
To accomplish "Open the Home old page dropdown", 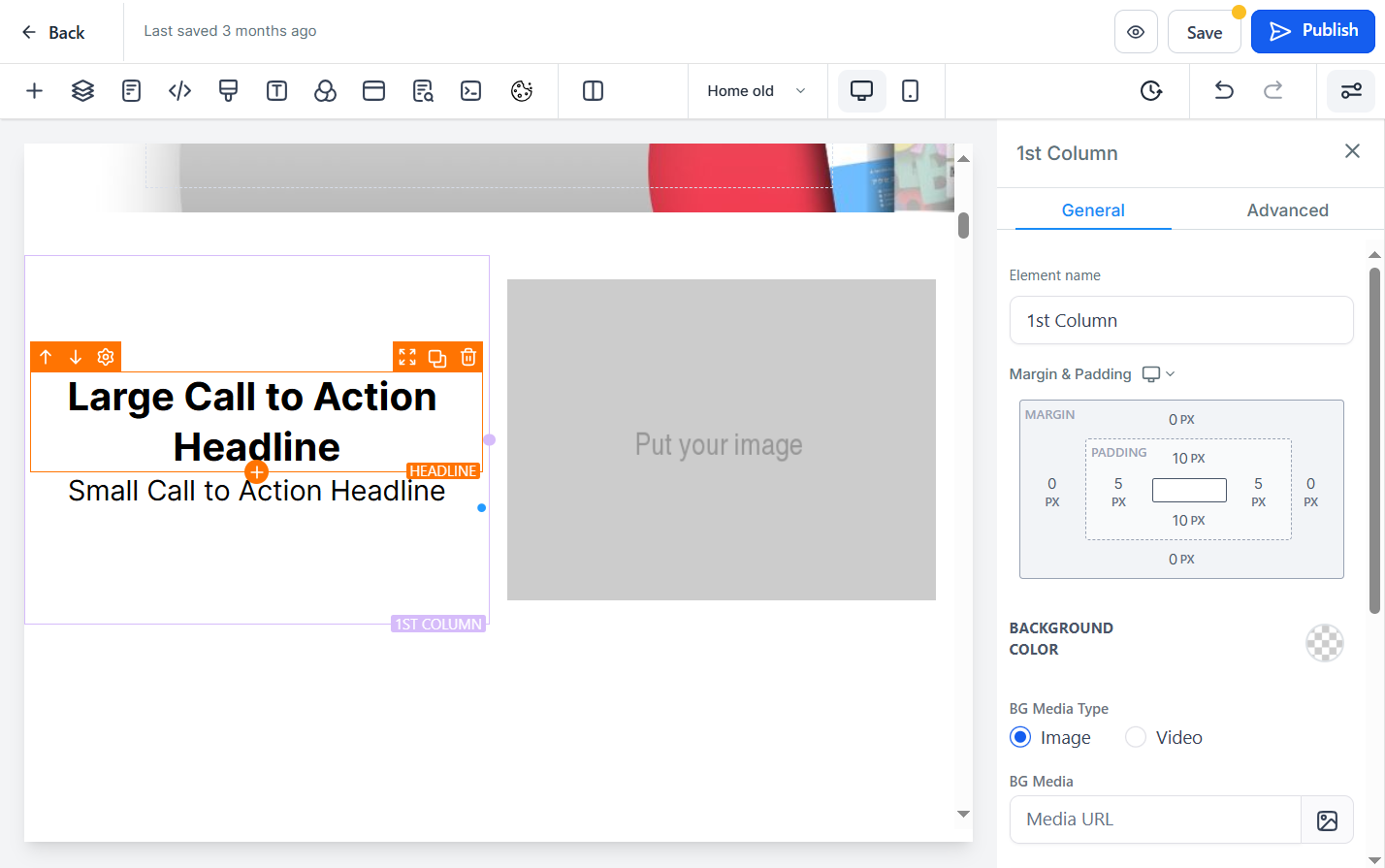I will click(x=757, y=91).
